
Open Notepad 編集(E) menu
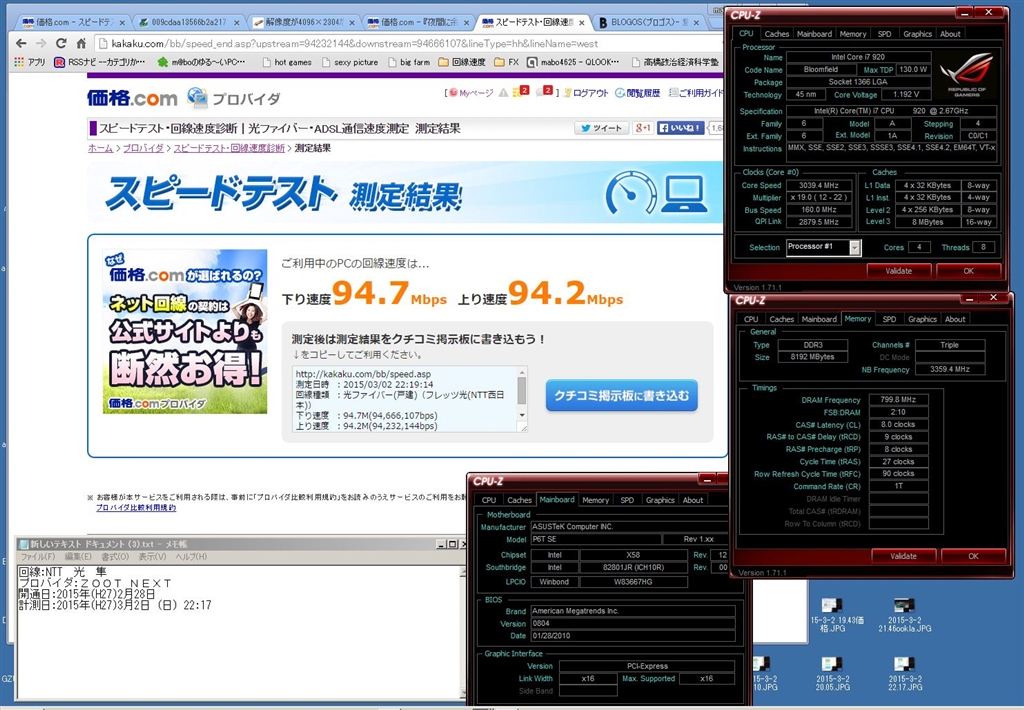coord(78,557)
